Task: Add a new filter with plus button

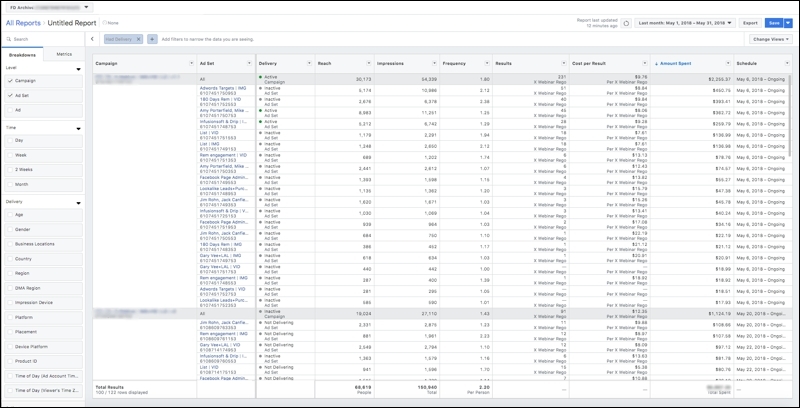Action: (152, 39)
